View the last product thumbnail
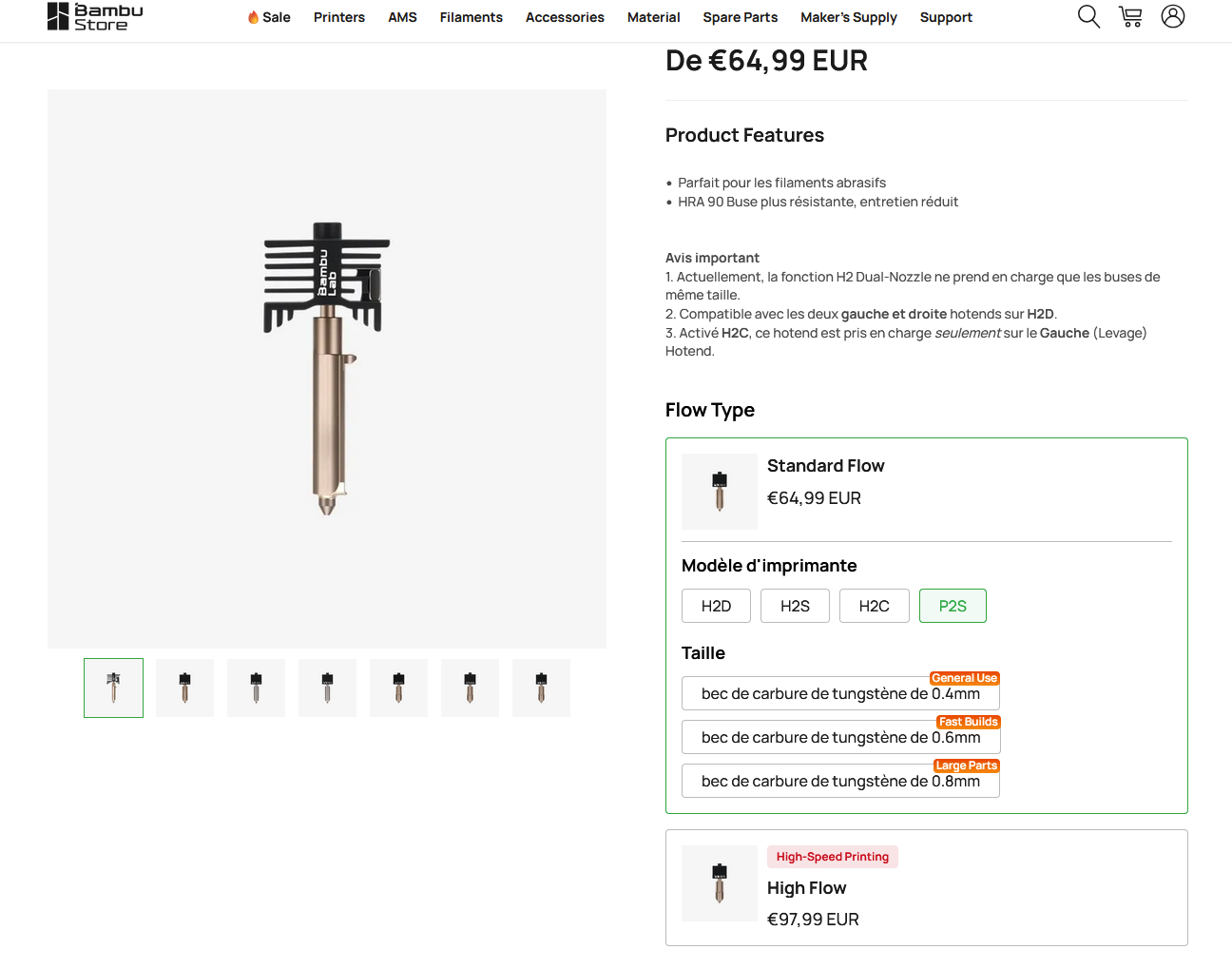This screenshot has height=969, width=1232. (541, 688)
